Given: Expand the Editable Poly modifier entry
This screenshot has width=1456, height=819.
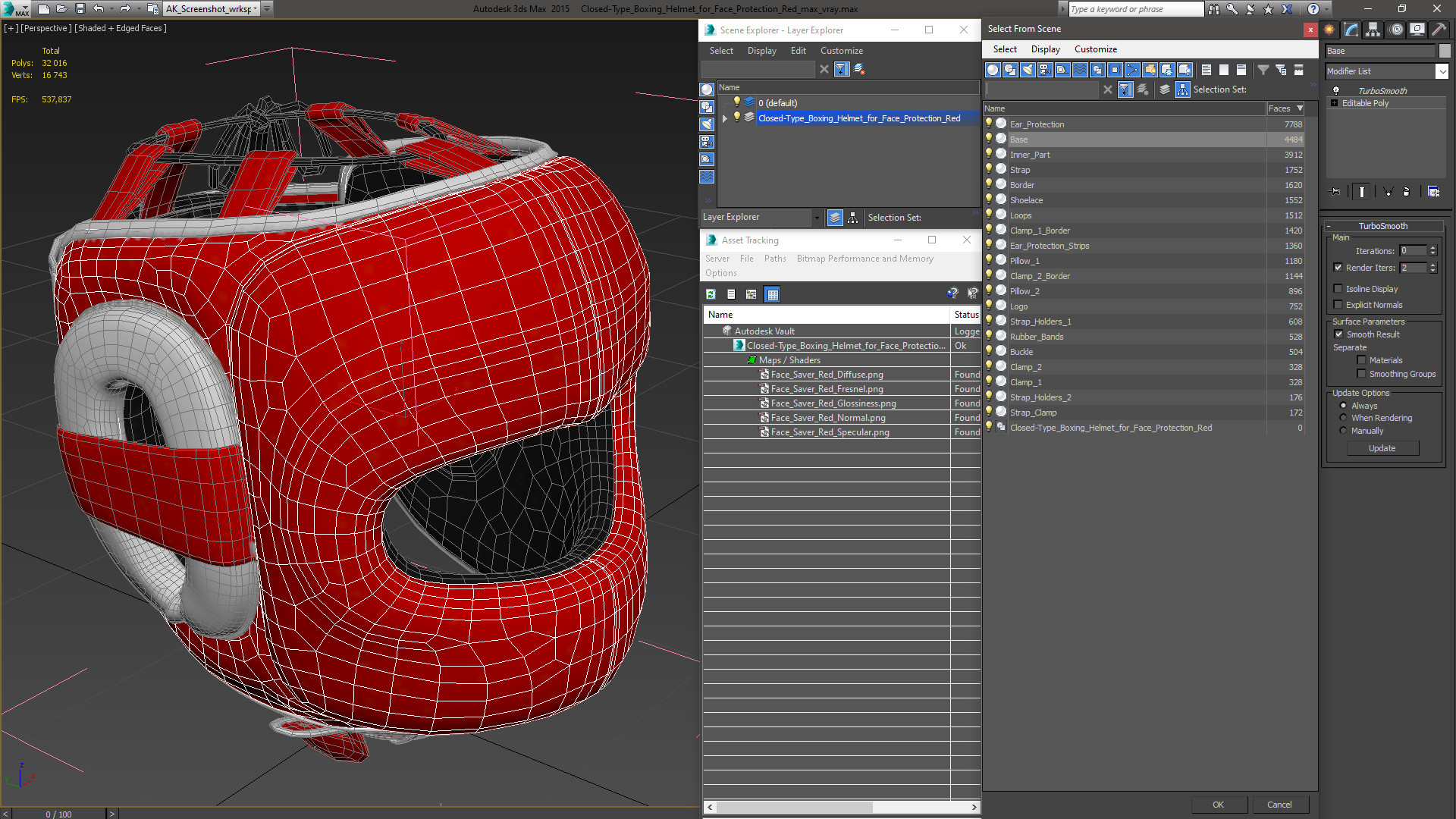Looking at the screenshot, I should click(x=1335, y=103).
